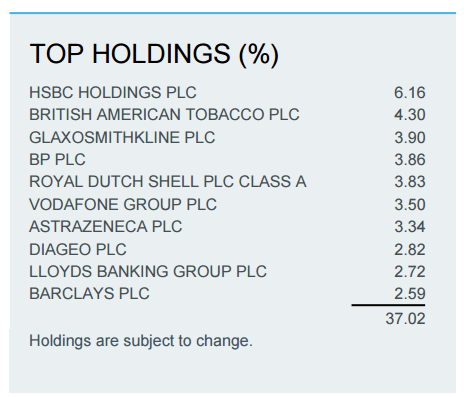Select the BARCLAYS PLC row
This screenshot has width=476, height=397.
pos(227,293)
